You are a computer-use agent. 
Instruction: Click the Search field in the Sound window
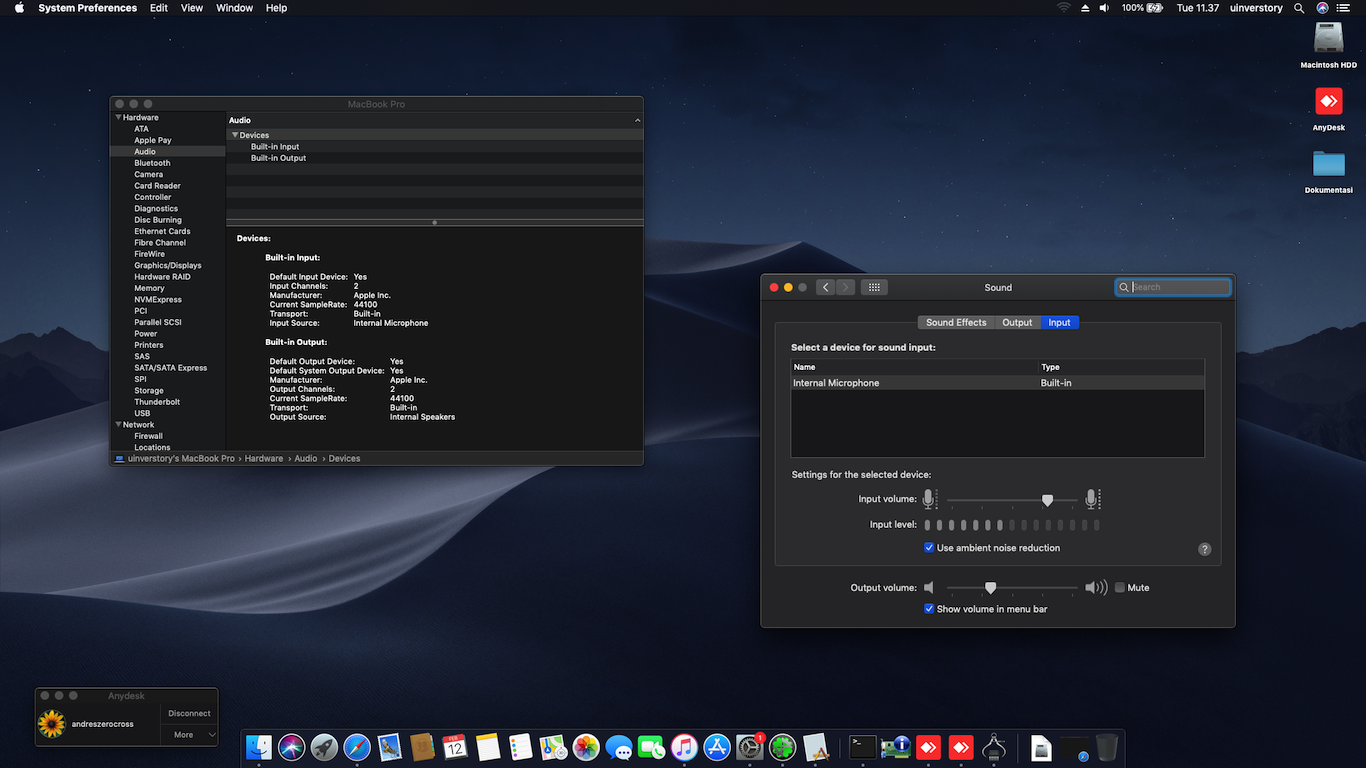(x=1173, y=287)
